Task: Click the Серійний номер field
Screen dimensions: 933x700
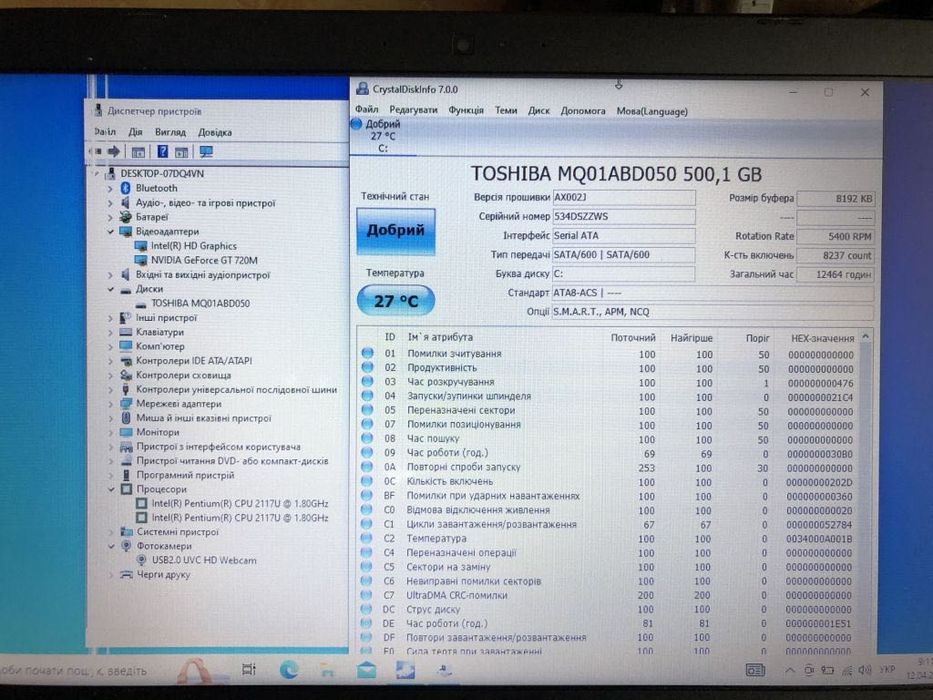Action: click(624, 216)
